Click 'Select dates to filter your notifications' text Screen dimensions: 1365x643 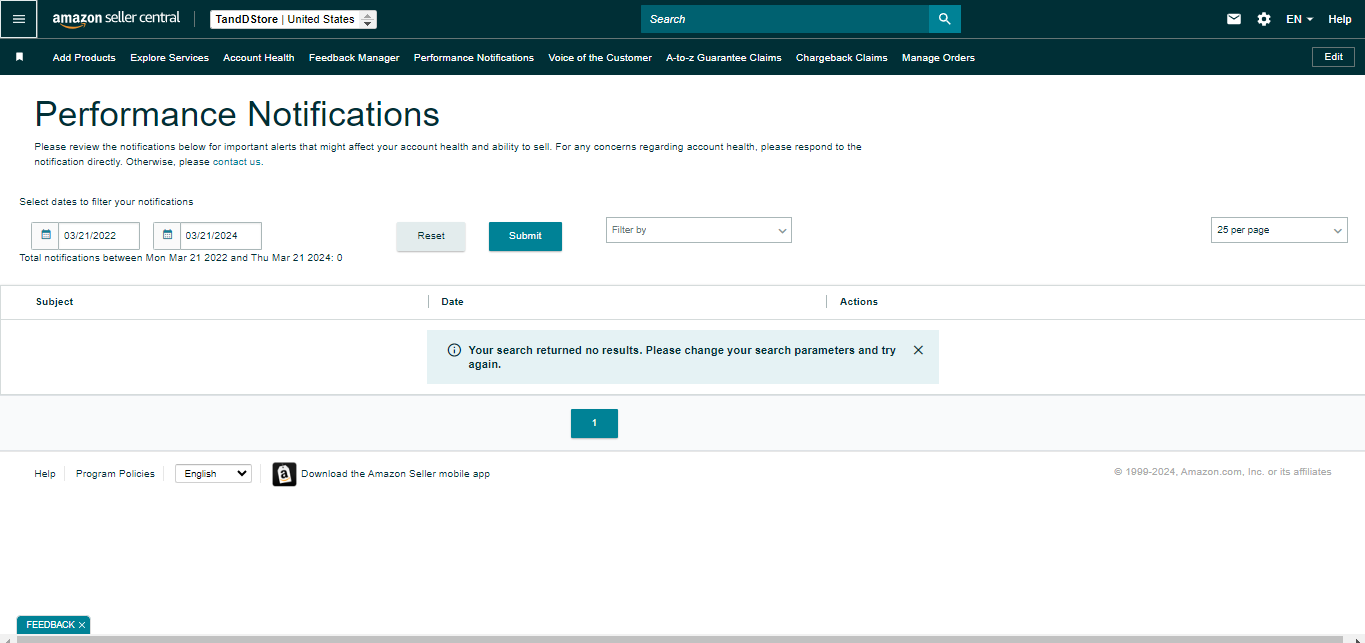(106, 202)
